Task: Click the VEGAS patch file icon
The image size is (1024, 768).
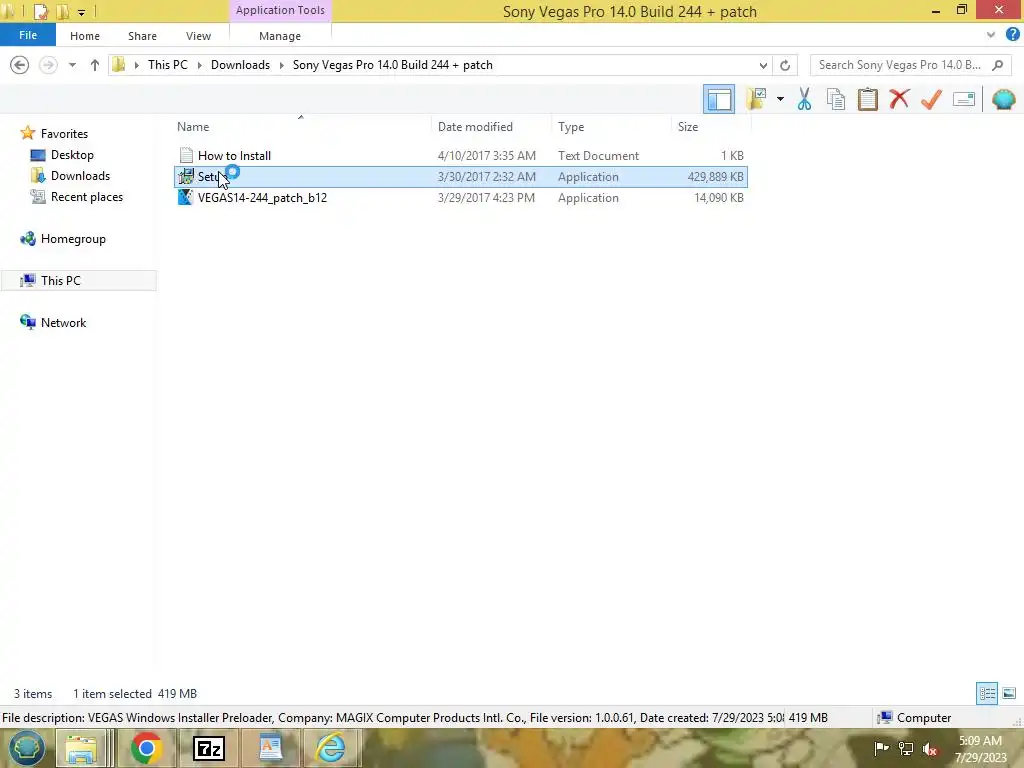Action: [185, 197]
